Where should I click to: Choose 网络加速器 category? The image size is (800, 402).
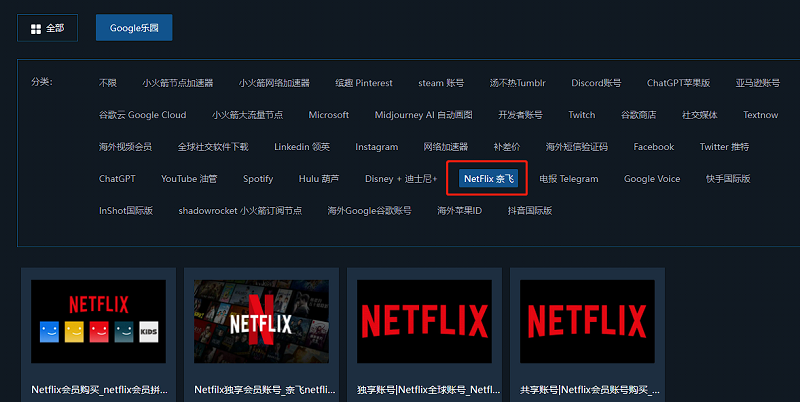(445, 147)
